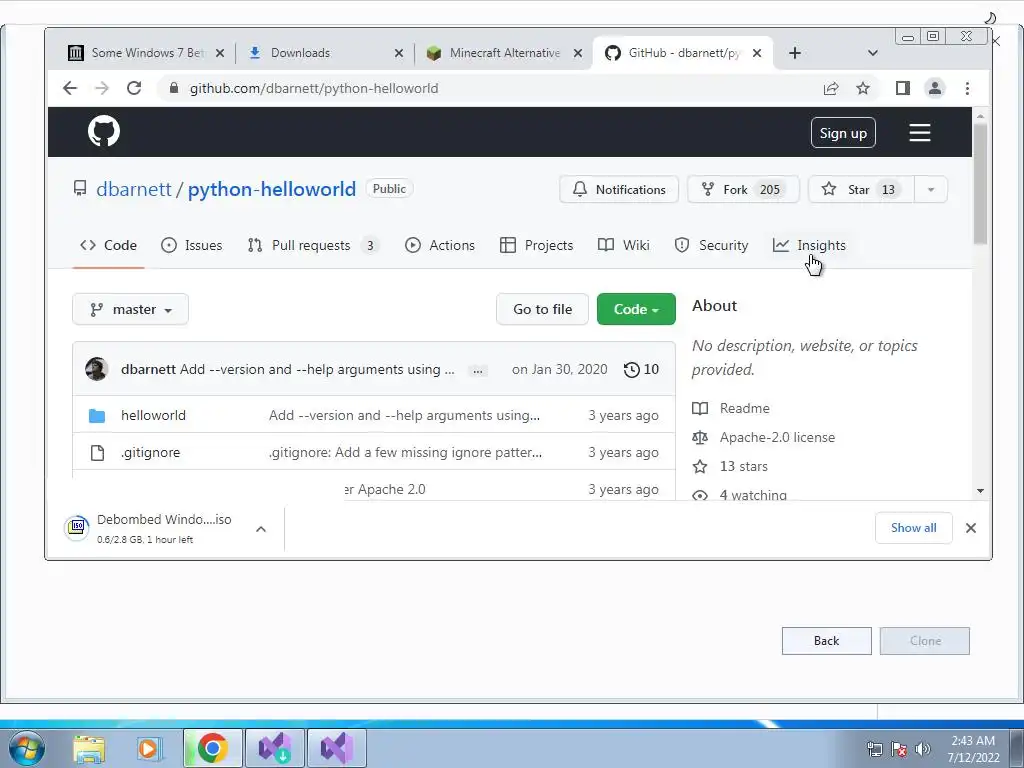
Task: Open the Actions tab
Action: click(x=440, y=246)
